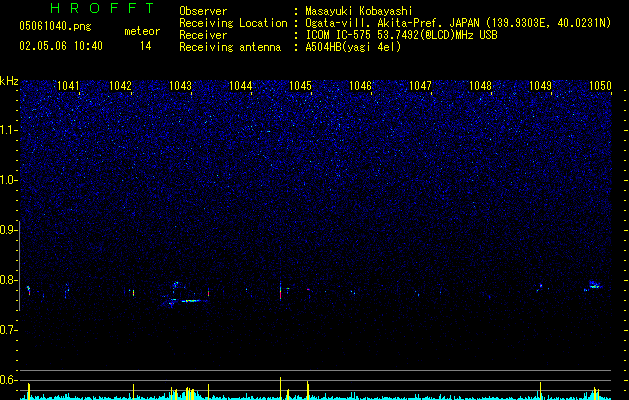This screenshot has width=629, height=400.
Task: Click the Receiver label
Action: 203,35
